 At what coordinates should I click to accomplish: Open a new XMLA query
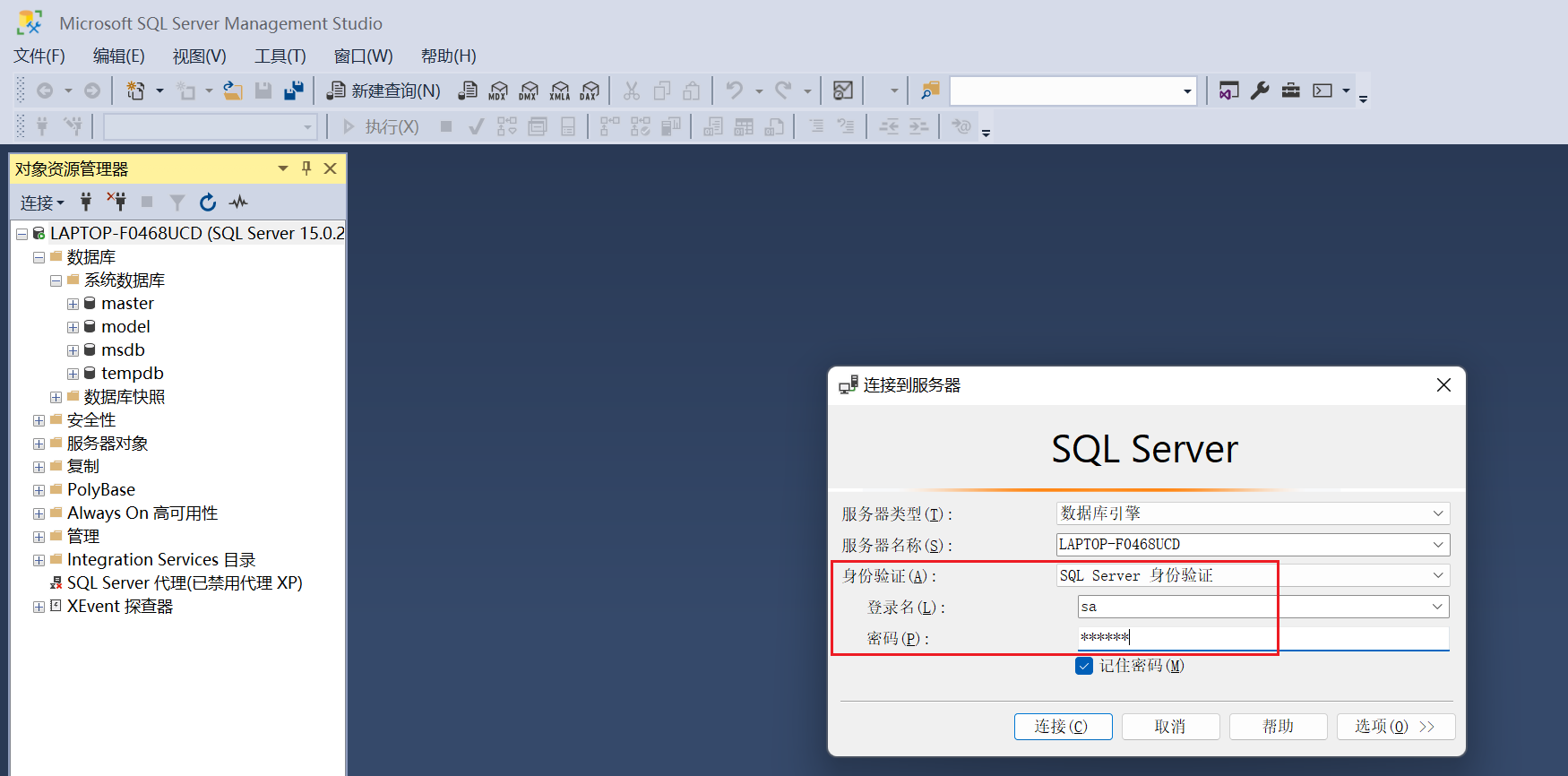pos(560,91)
